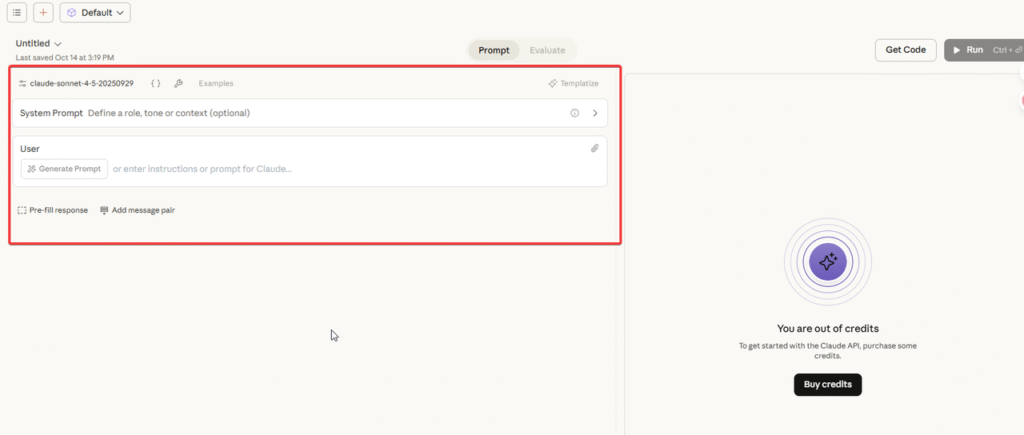Open the Default workspace dropdown

pos(95,13)
